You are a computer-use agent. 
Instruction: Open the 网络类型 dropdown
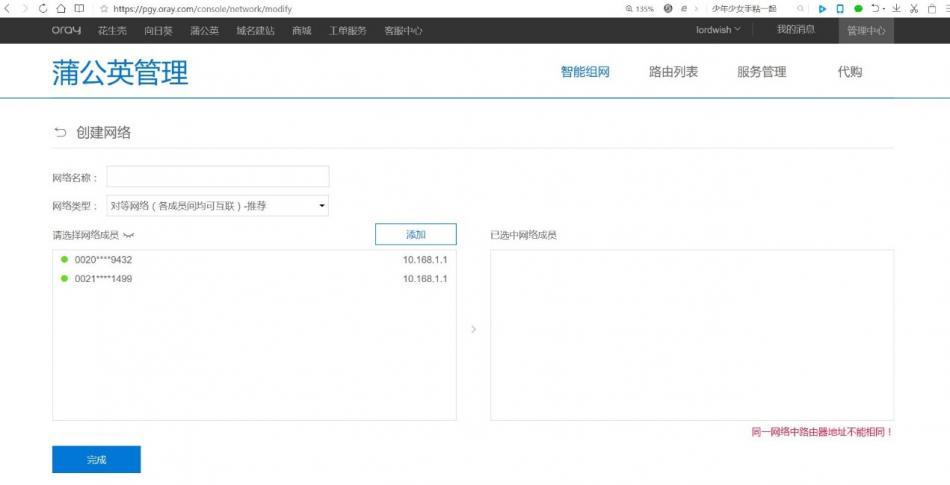(x=217, y=206)
